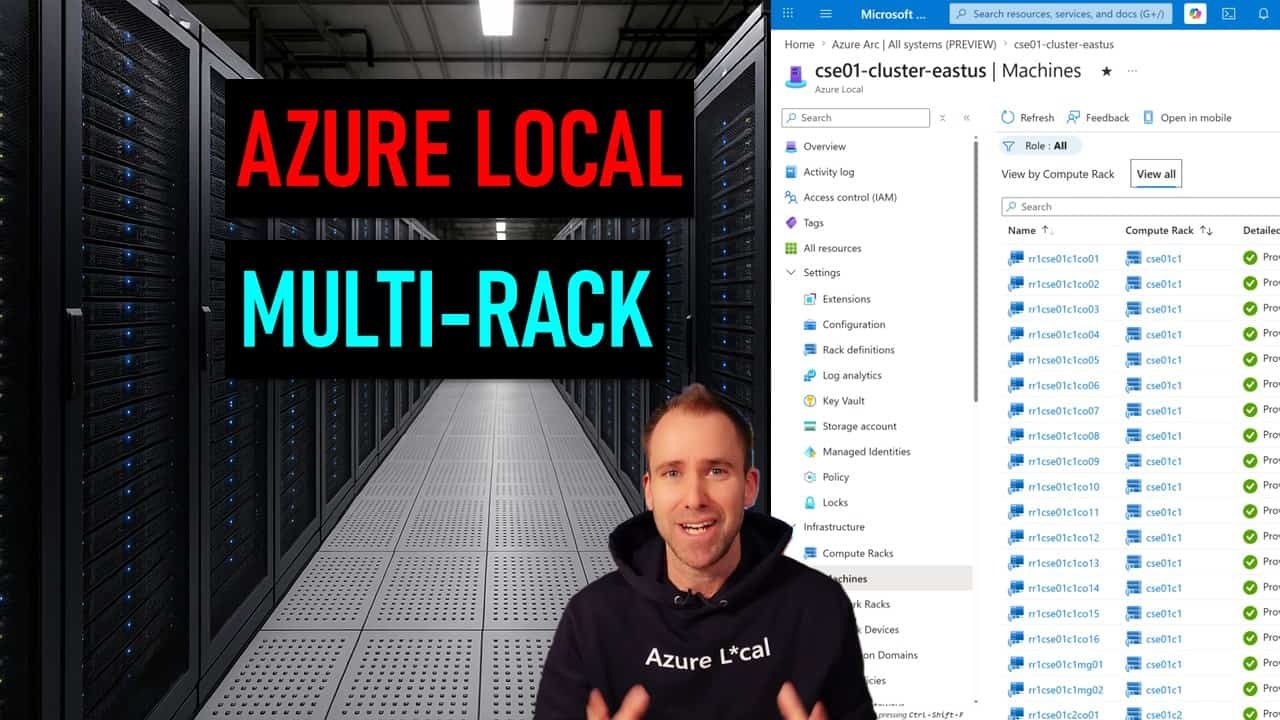Open Rack definitions in the Settings menu
Image resolution: width=1280 pixels, height=720 pixels.
click(858, 350)
